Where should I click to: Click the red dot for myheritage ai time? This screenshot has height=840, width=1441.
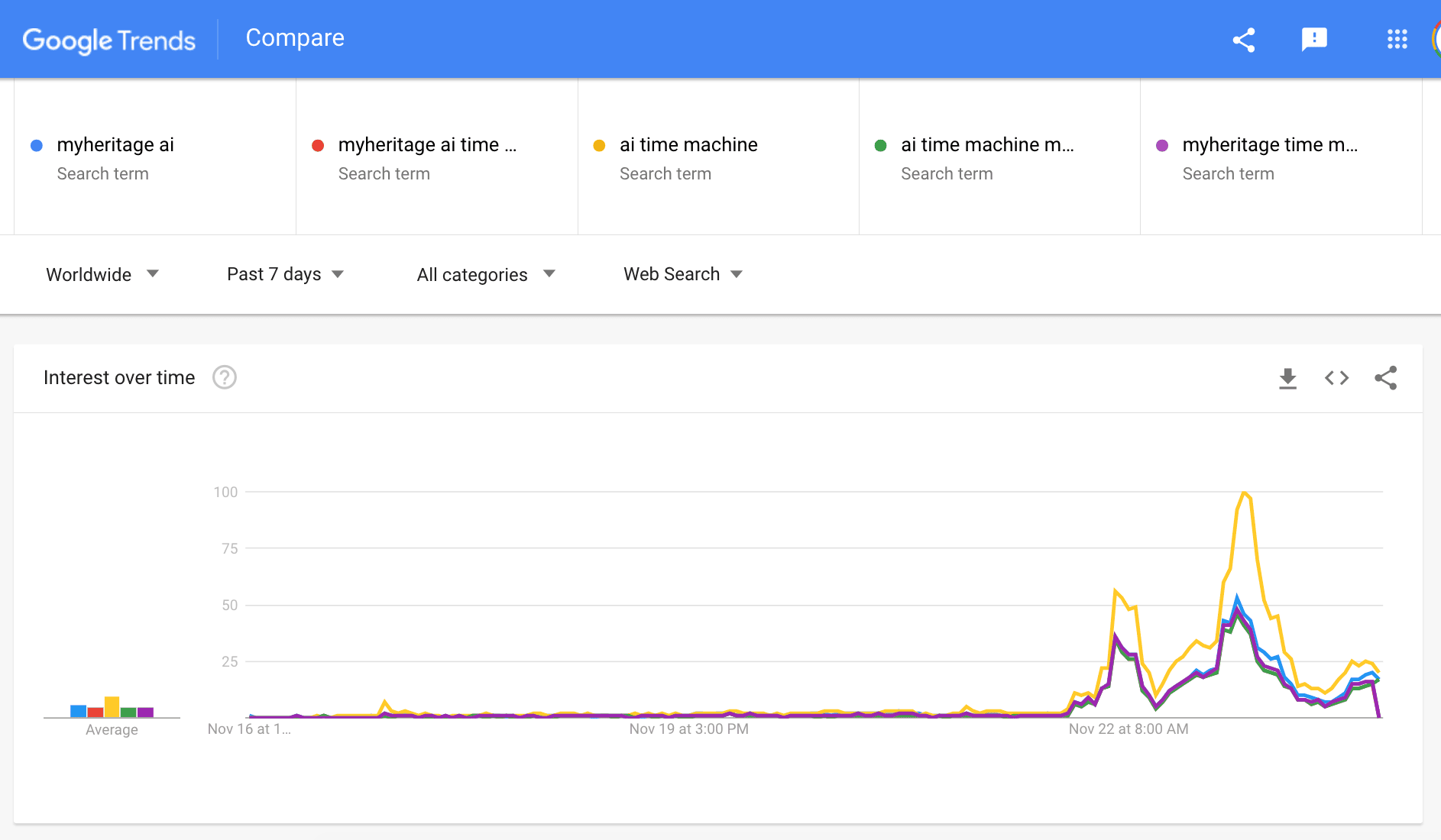click(x=318, y=145)
